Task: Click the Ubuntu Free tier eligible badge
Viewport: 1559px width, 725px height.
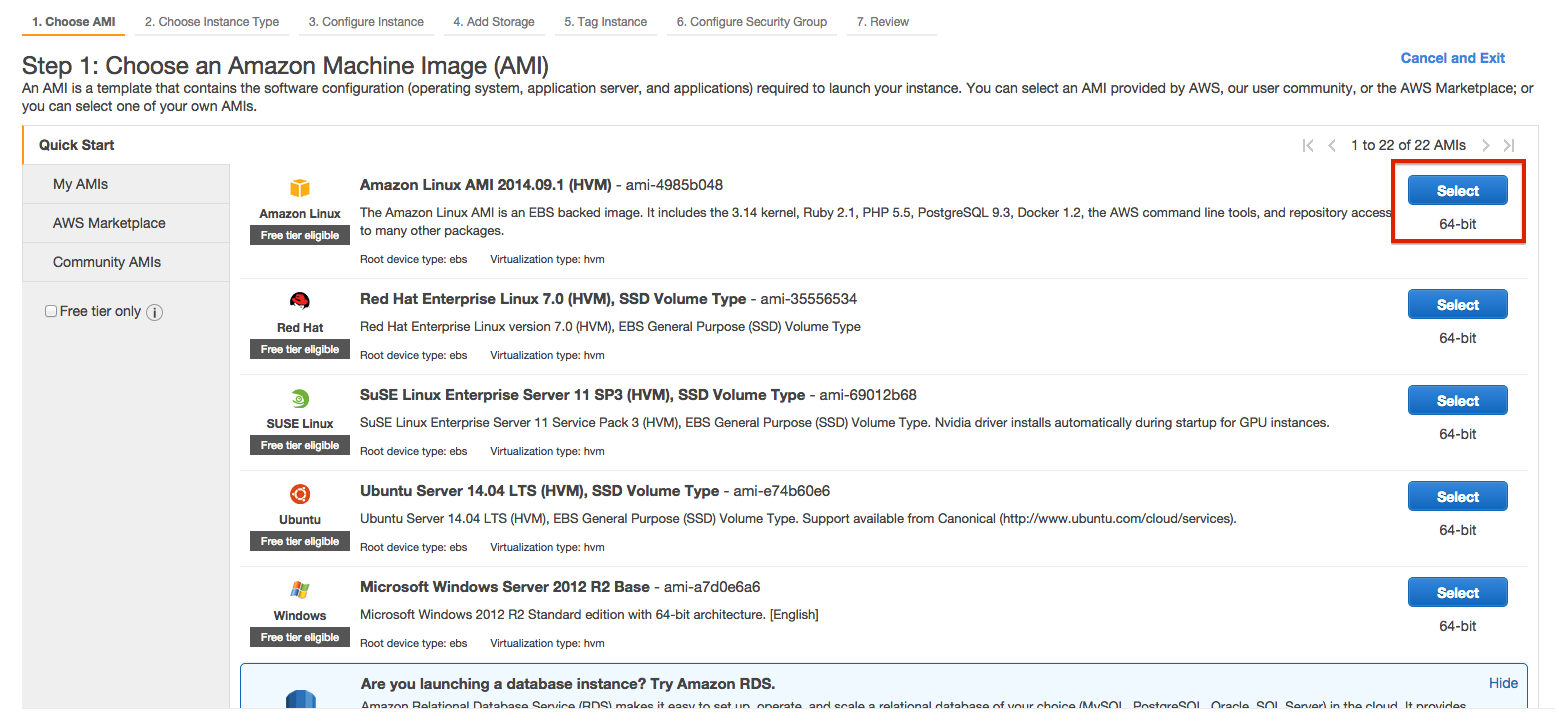Action: click(300, 541)
